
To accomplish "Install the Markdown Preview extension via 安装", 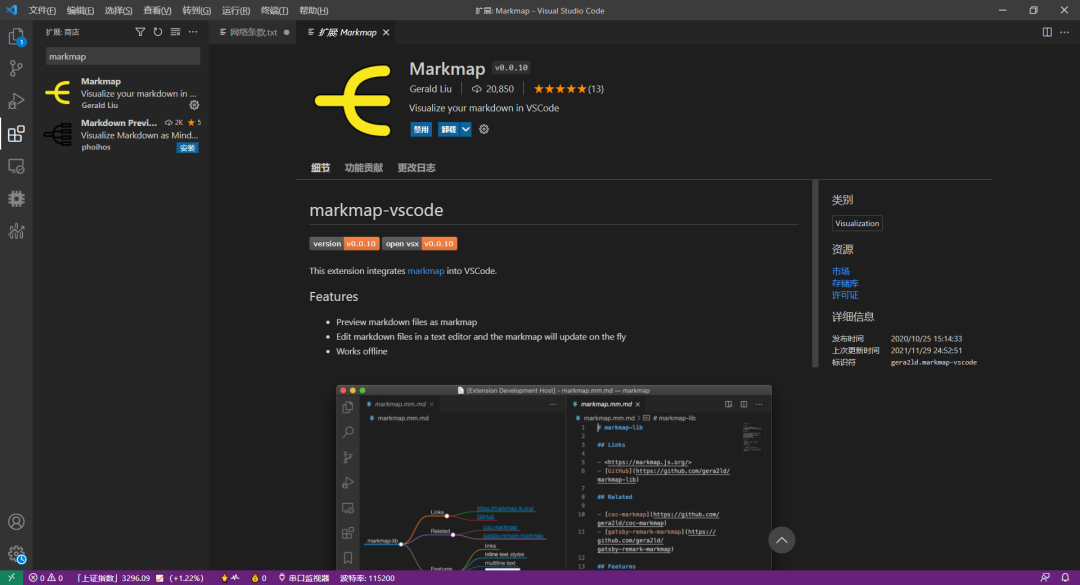I will click(x=187, y=148).
